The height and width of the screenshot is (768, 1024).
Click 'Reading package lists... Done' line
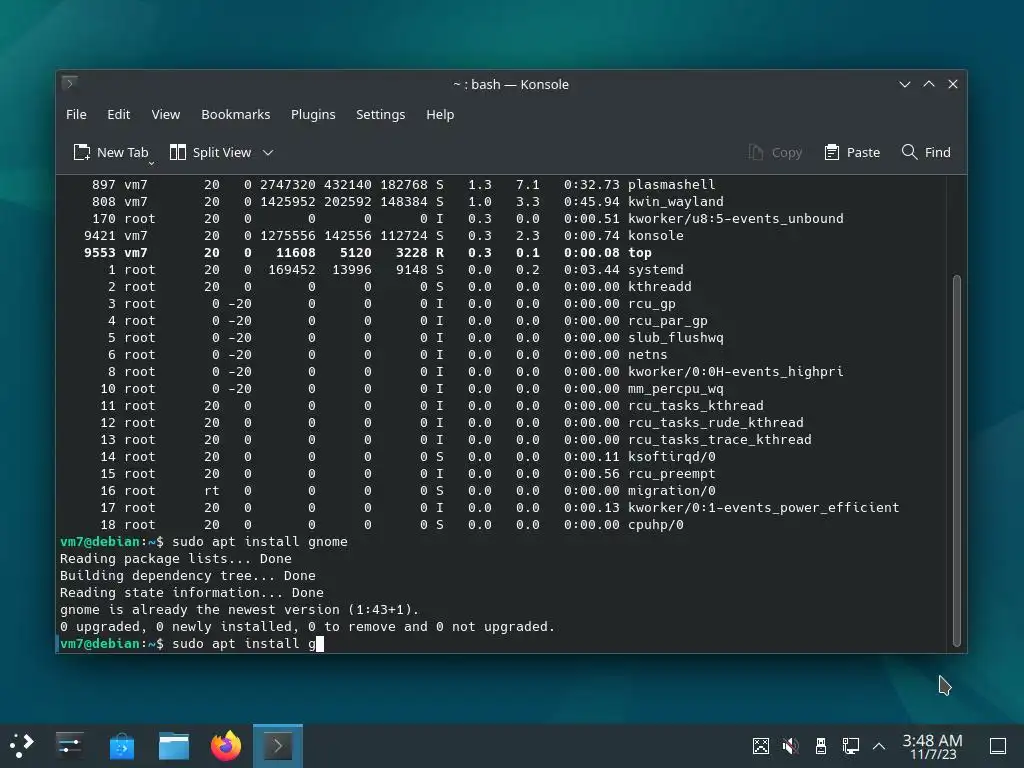176,558
